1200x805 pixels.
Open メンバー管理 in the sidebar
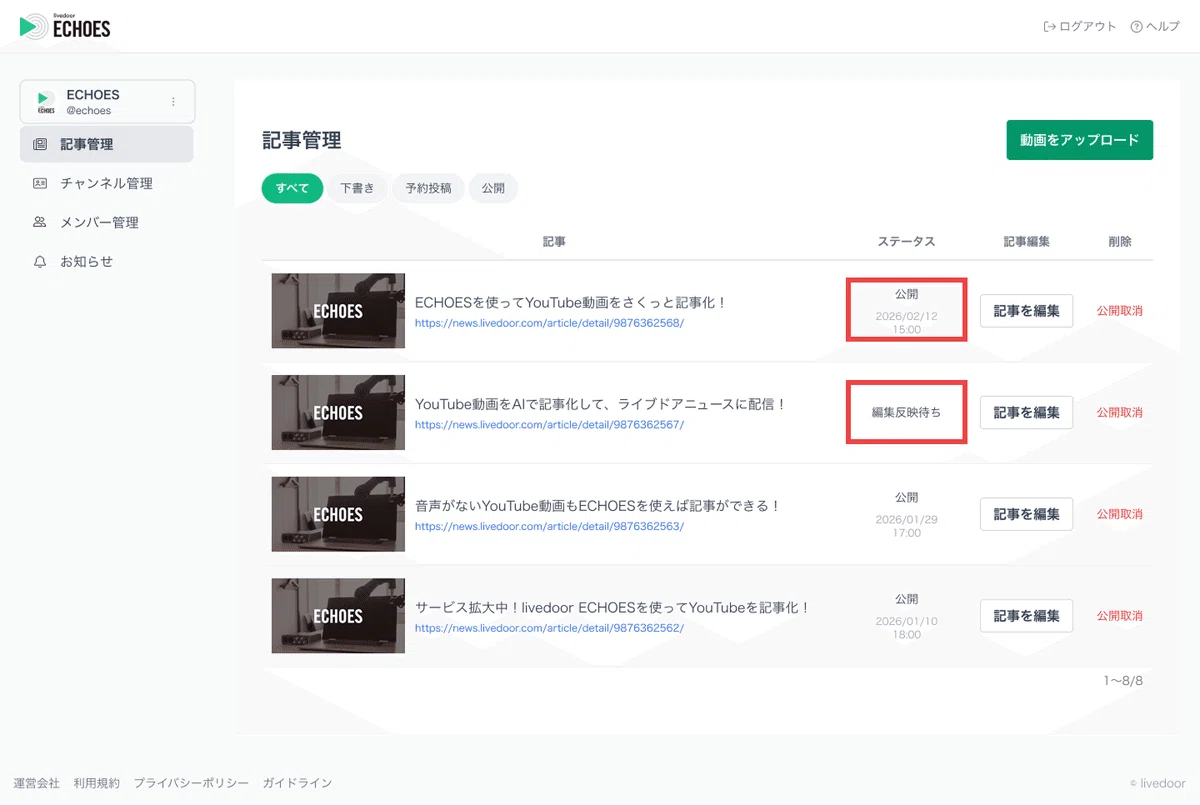click(x=106, y=222)
